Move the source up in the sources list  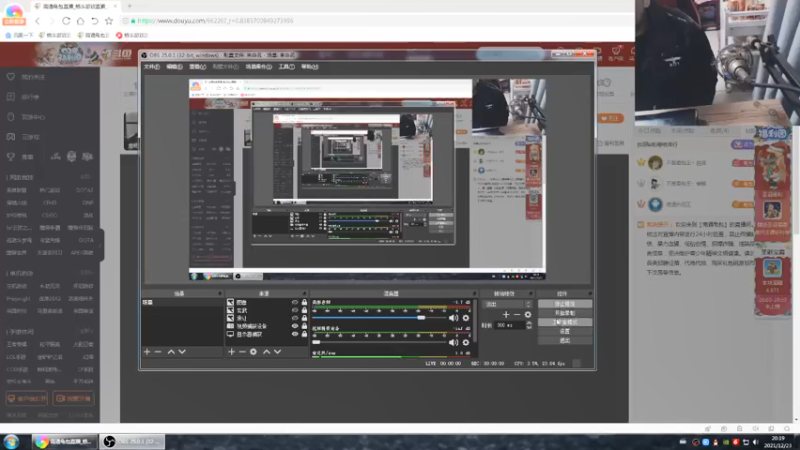(x=266, y=352)
